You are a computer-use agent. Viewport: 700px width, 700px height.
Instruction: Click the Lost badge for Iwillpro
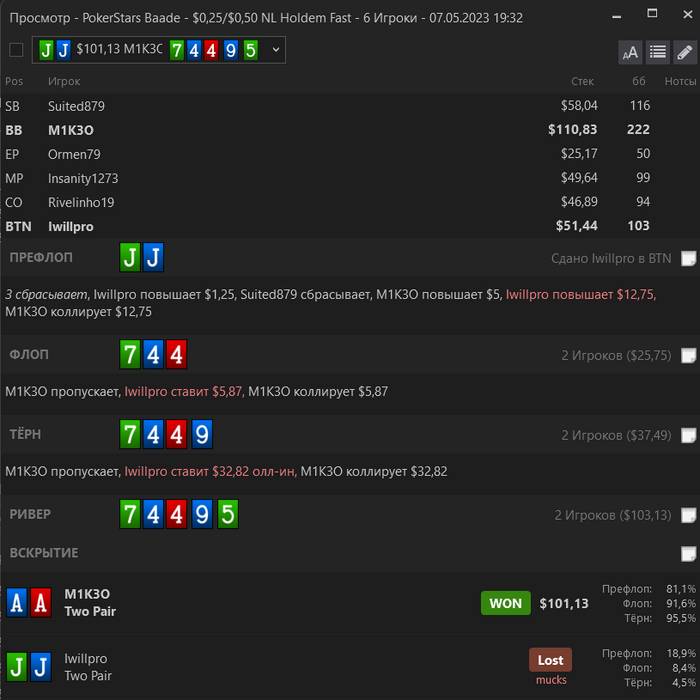click(550, 660)
